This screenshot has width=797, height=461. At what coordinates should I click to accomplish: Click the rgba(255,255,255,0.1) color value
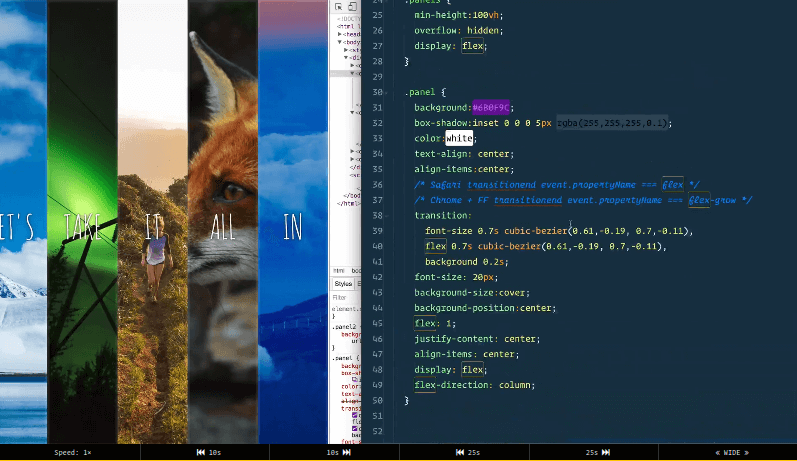611,123
